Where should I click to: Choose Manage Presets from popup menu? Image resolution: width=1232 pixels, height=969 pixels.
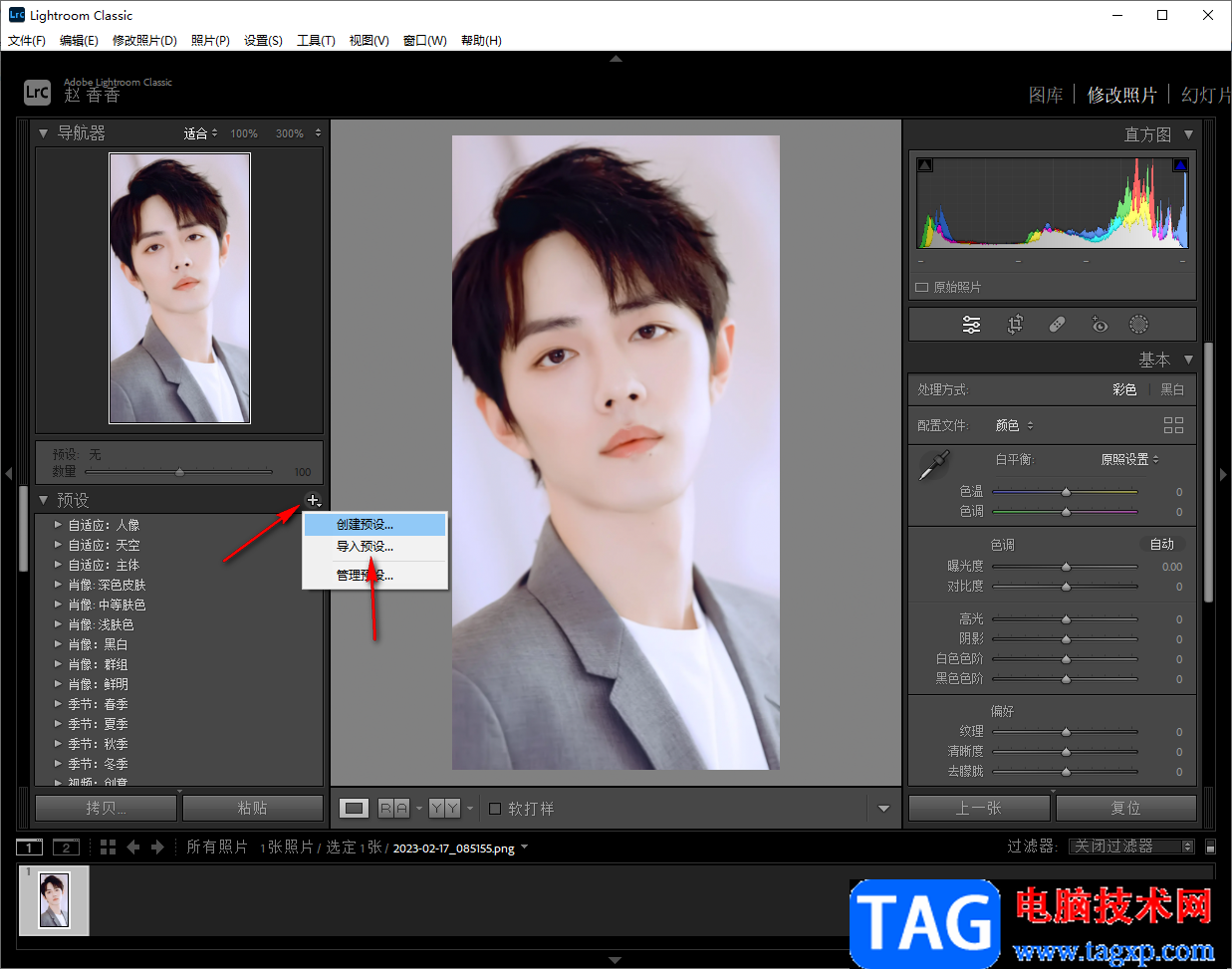coord(375,575)
